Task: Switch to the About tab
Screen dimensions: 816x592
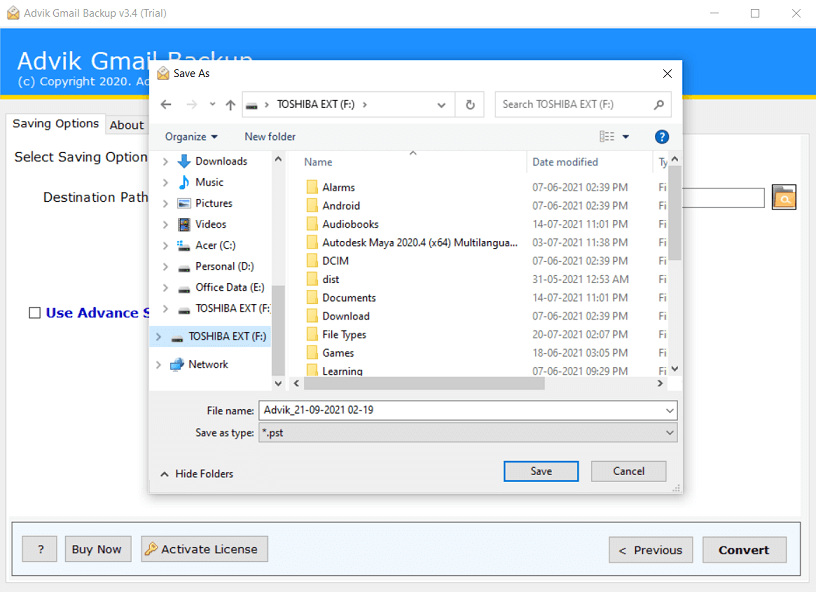Action: (x=127, y=124)
